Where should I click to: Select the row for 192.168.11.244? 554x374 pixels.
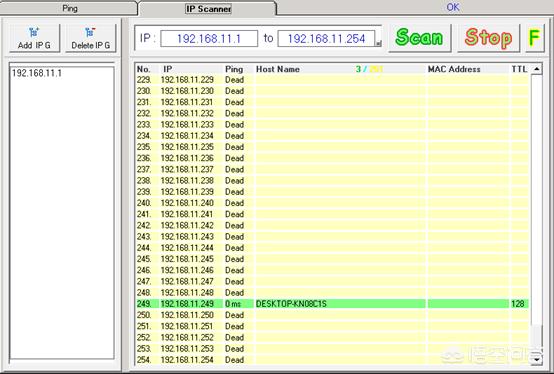tap(332, 248)
